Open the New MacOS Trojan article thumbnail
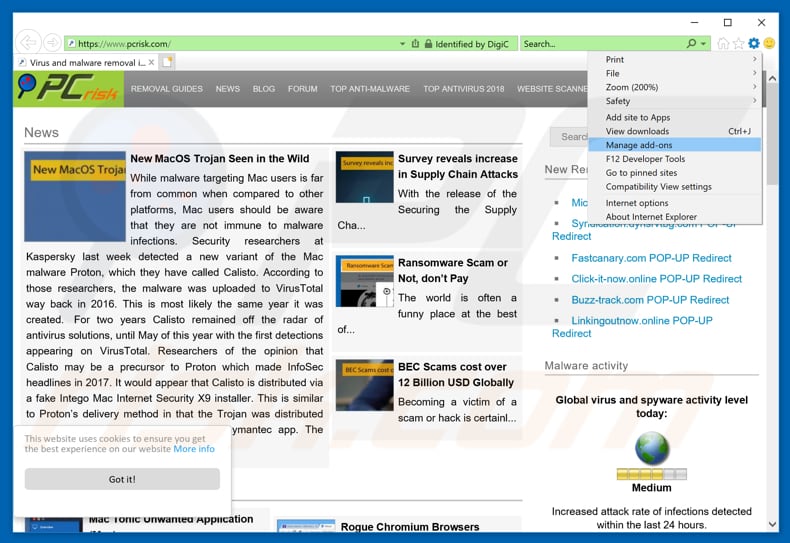 [75, 196]
